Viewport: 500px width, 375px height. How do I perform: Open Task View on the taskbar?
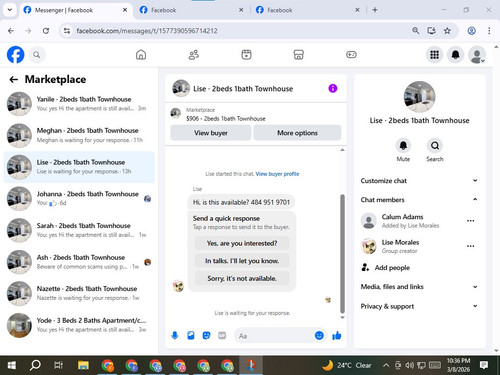[x=59, y=365]
